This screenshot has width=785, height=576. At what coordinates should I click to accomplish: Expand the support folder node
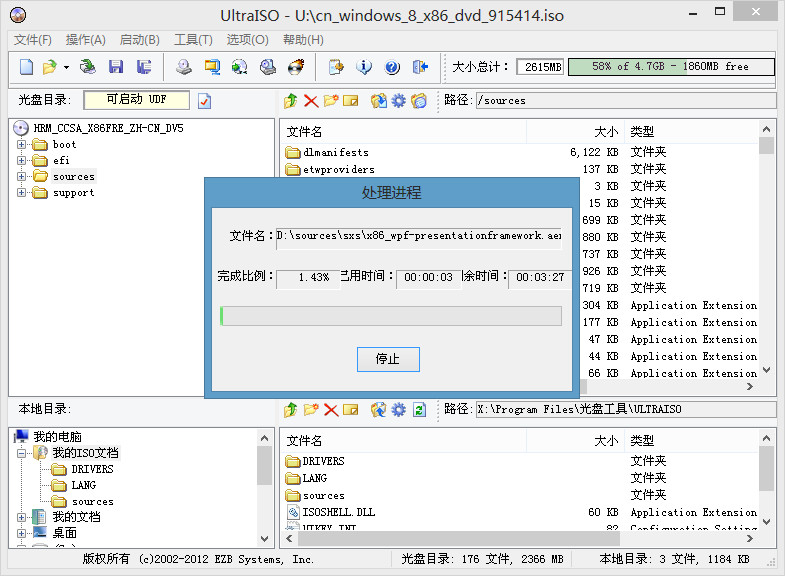[21, 193]
